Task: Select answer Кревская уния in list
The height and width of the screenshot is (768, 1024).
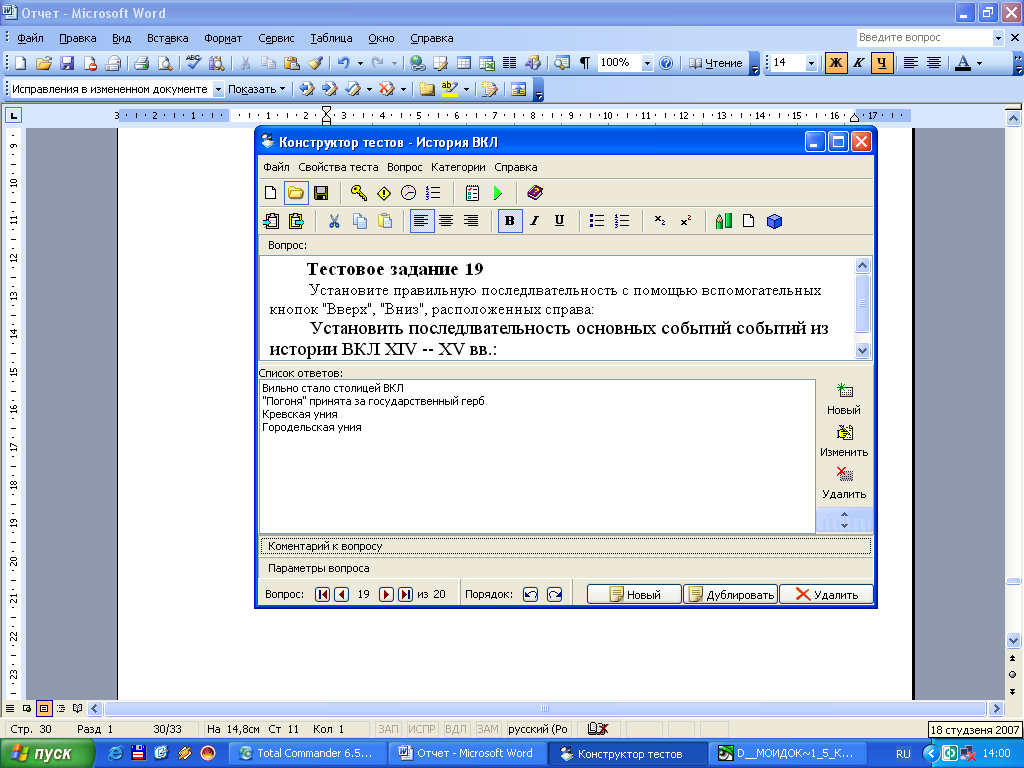Action: coord(300,414)
